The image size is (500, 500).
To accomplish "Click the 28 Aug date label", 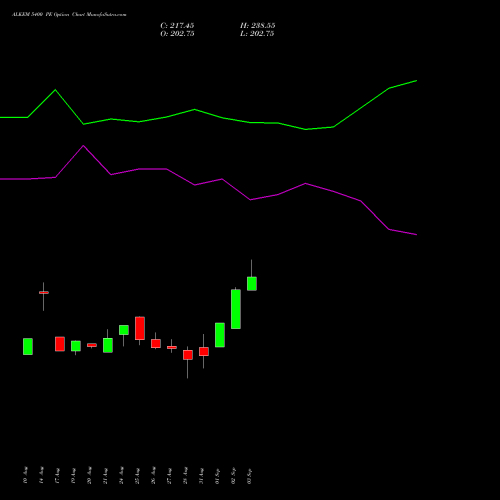I will 185,475.
